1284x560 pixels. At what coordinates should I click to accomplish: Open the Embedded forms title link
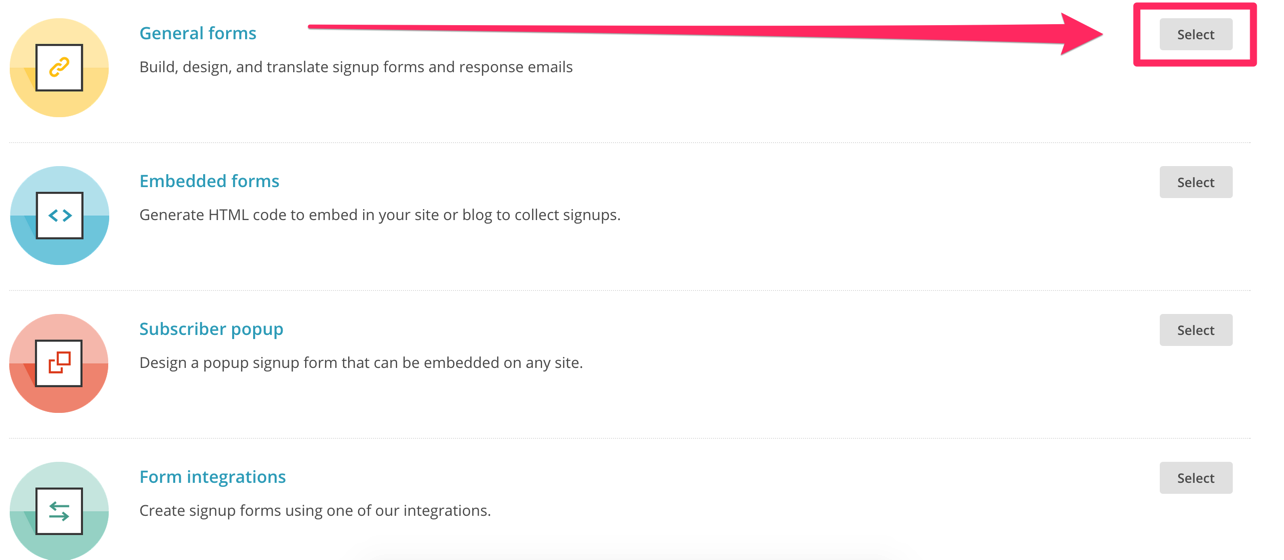click(x=209, y=181)
